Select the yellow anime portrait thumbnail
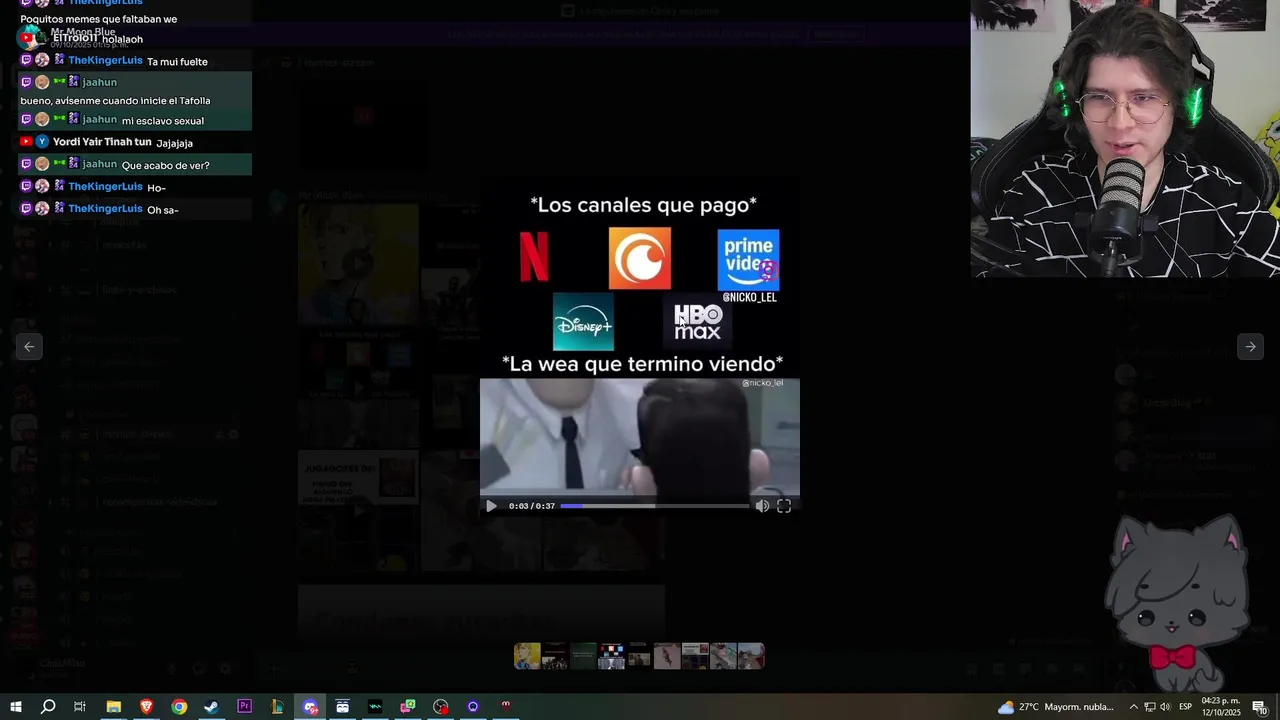 click(527, 656)
